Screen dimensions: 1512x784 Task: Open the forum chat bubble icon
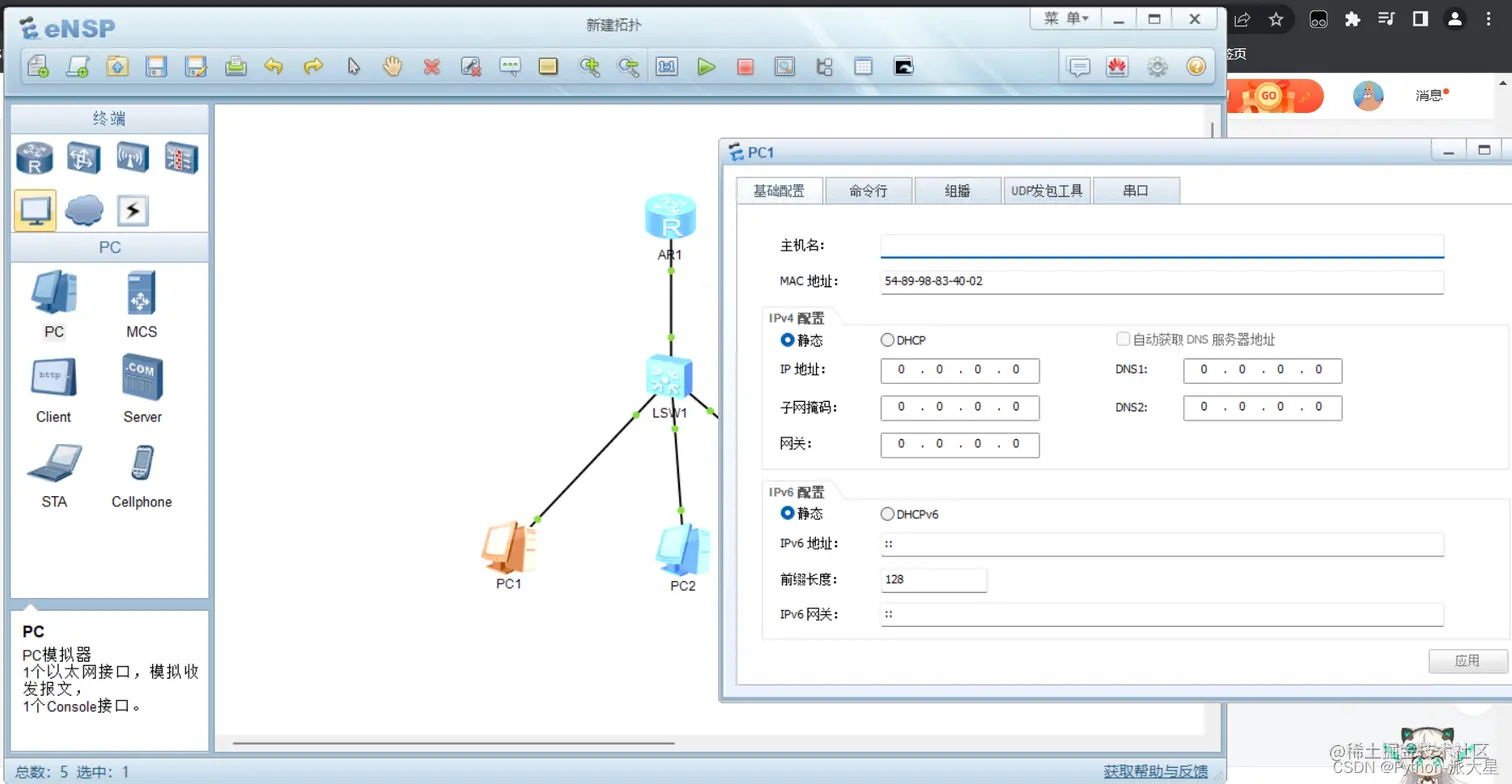pyautogui.click(x=1079, y=67)
